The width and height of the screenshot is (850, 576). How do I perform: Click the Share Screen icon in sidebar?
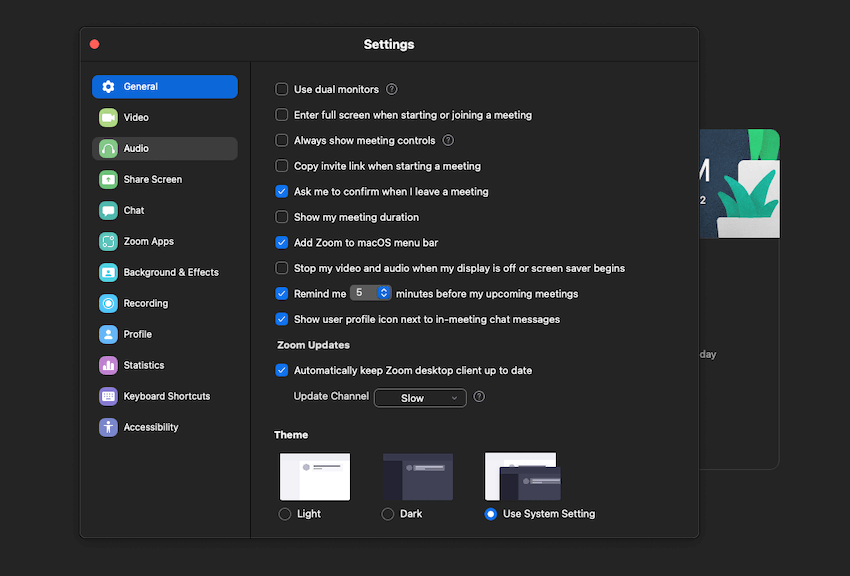point(108,180)
